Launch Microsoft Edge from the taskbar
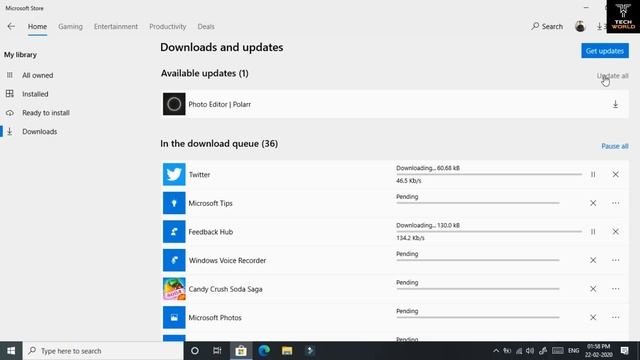Screen dimensions: 640x360 pos(264,351)
